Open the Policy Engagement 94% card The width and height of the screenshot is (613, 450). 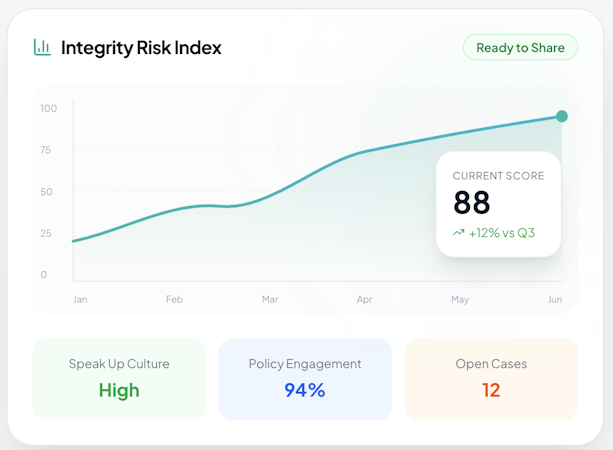point(305,379)
